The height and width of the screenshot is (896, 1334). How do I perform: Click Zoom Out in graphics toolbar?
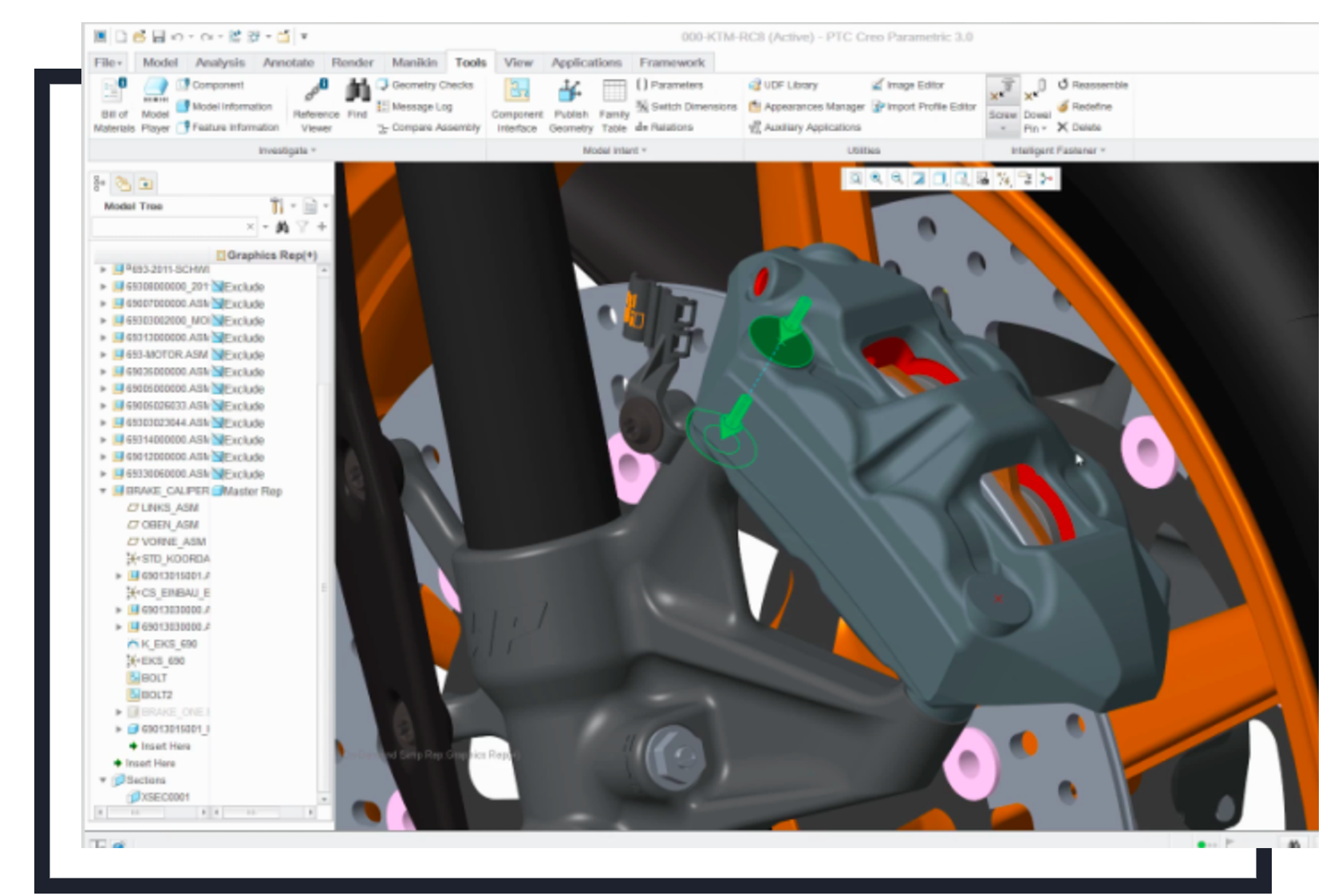pyautogui.click(x=897, y=179)
